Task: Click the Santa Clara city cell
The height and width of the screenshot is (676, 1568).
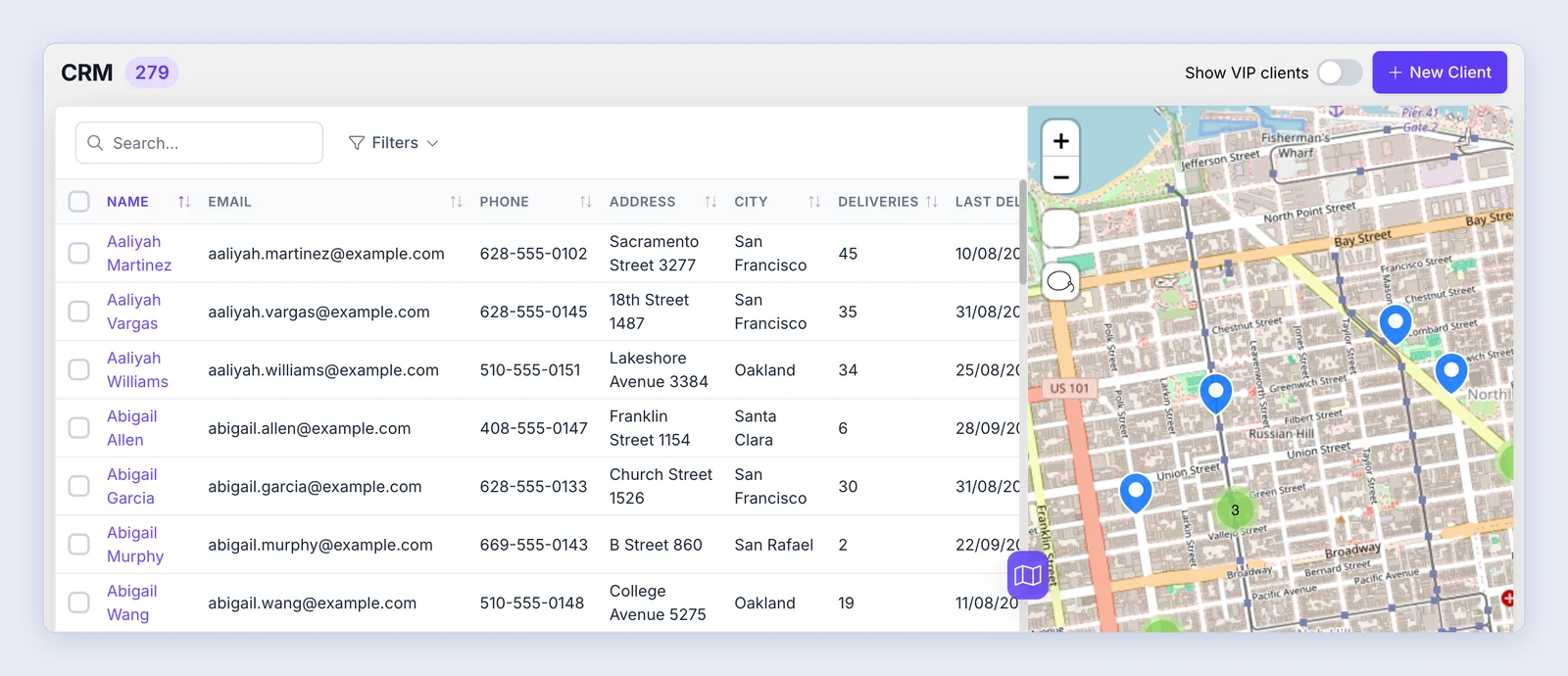Action: point(756,428)
